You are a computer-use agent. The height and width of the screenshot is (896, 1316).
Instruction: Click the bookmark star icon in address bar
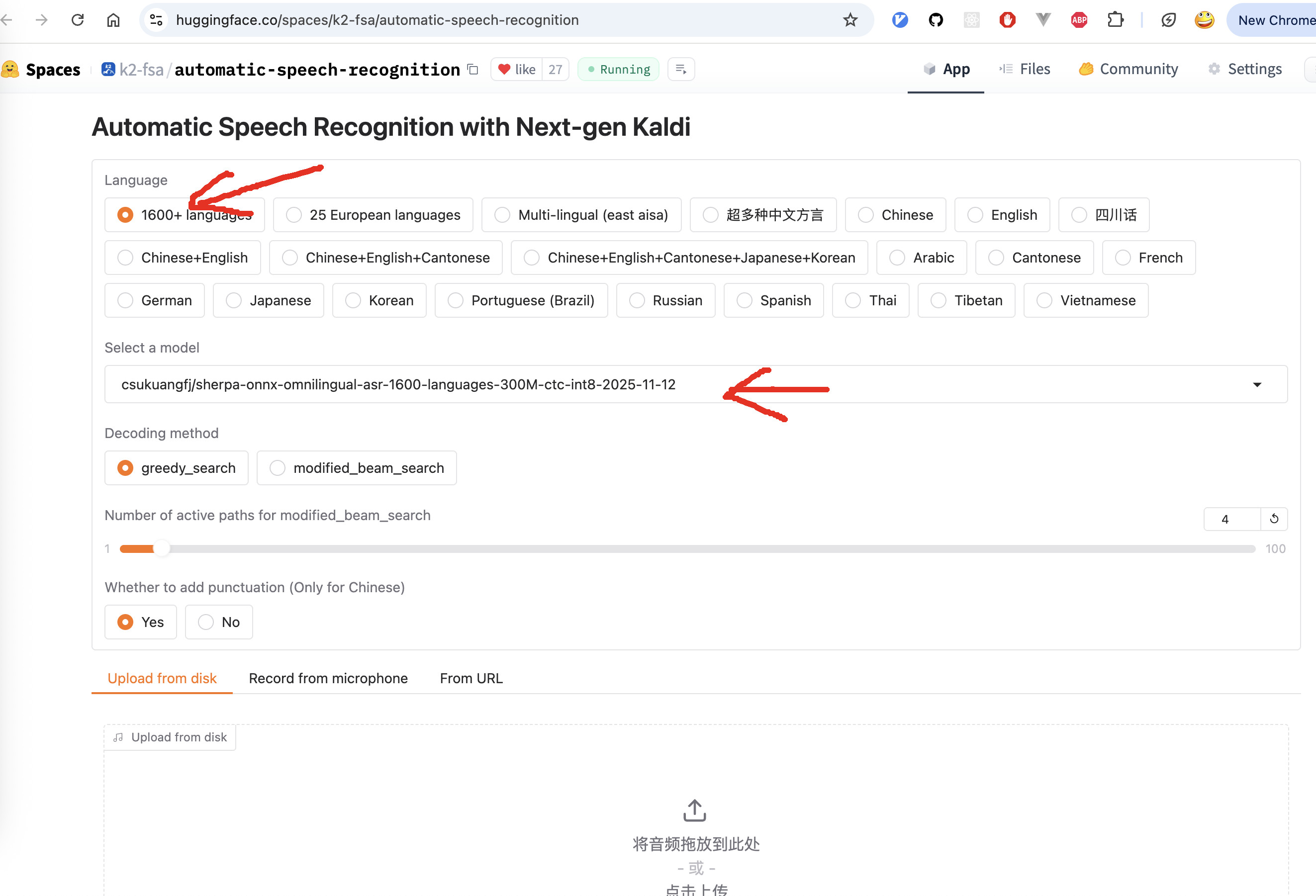point(850,20)
